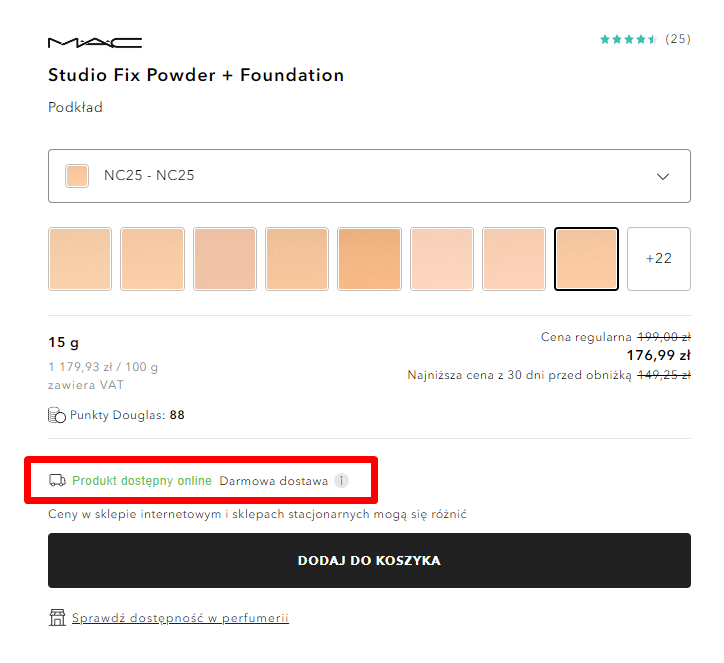This screenshot has width=724, height=663.
Task: Select the darkest fifth shade swatch
Action: coord(369,259)
